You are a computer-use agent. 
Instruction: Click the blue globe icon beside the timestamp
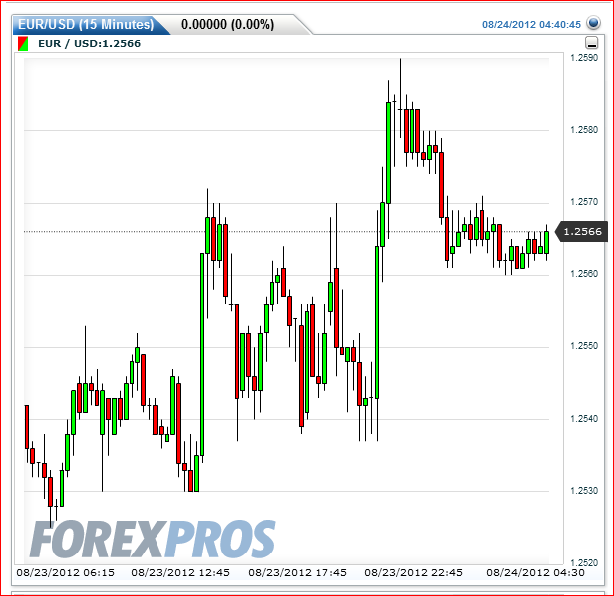click(x=593, y=23)
